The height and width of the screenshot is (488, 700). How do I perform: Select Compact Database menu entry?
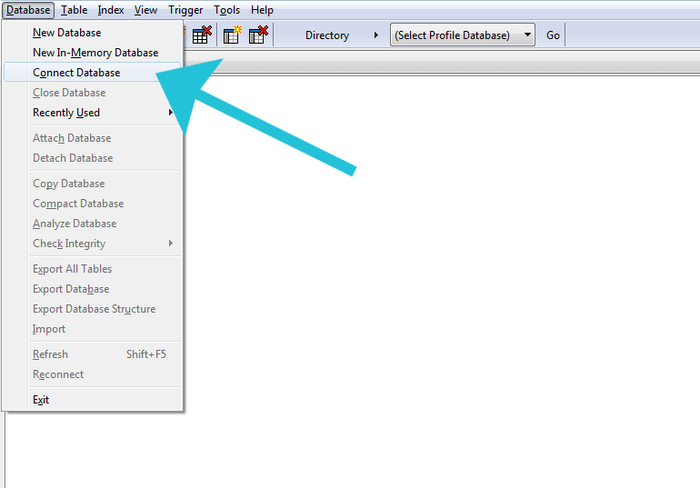(92, 204)
